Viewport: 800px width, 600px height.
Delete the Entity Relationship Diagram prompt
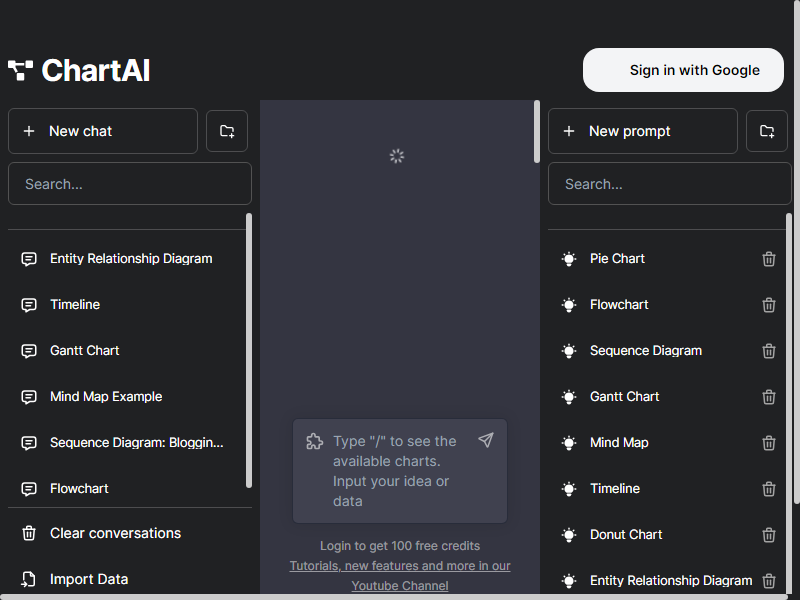769,581
